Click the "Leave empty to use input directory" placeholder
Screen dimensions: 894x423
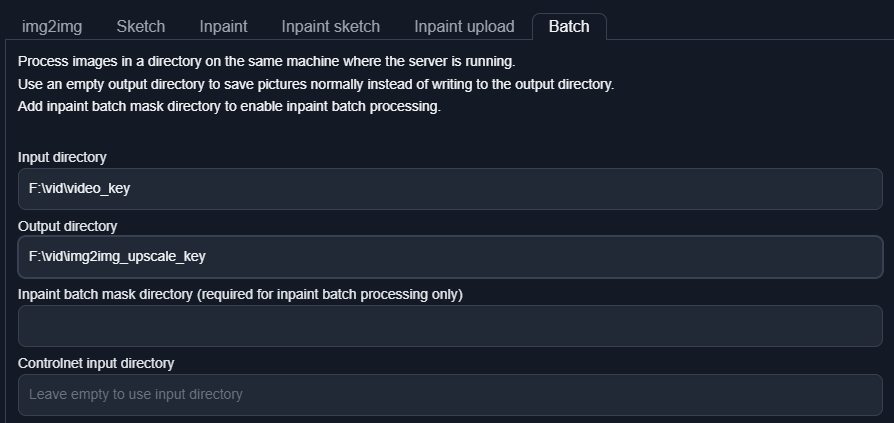pos(136,395)
